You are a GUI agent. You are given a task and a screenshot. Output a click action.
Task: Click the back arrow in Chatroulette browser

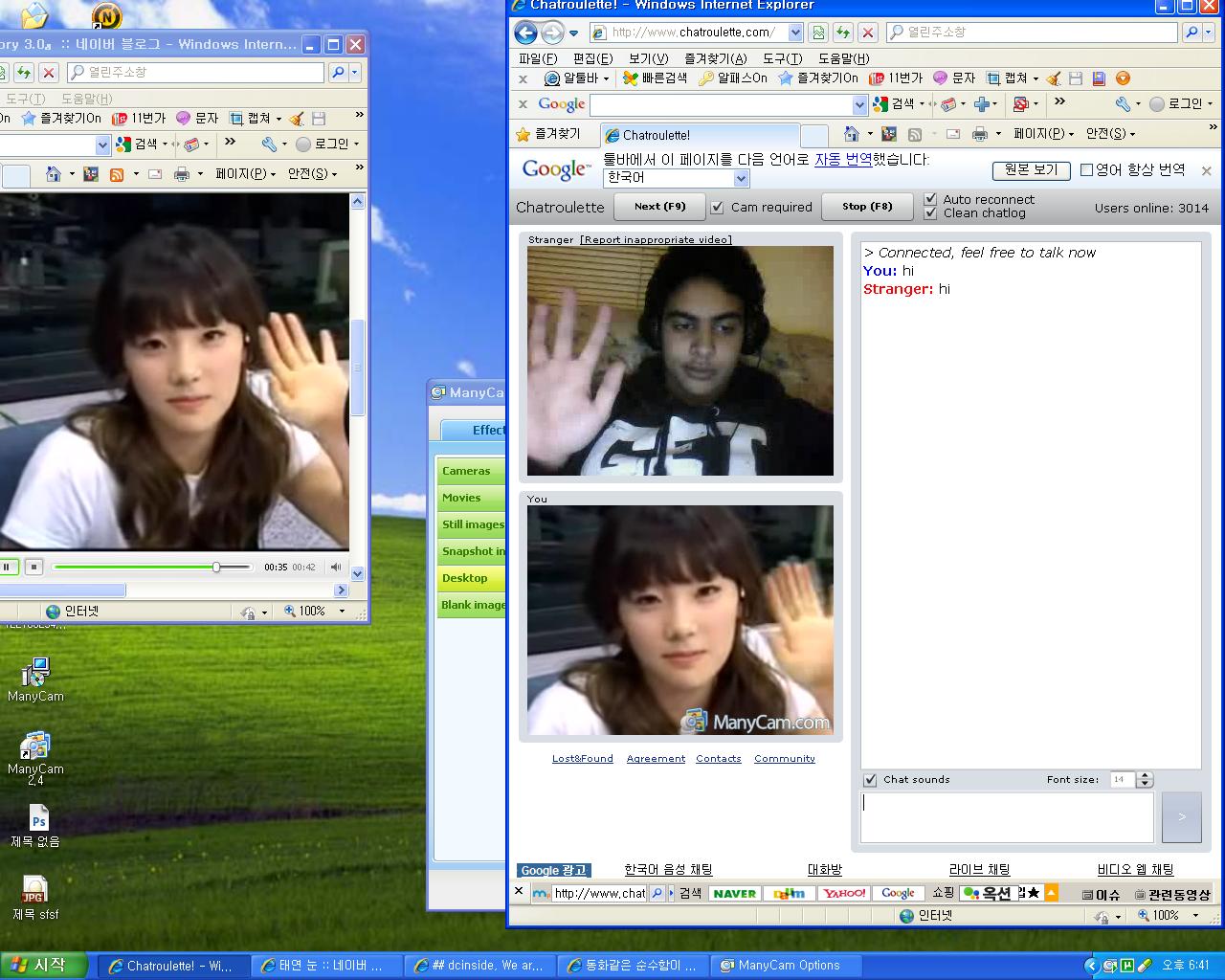525,33
